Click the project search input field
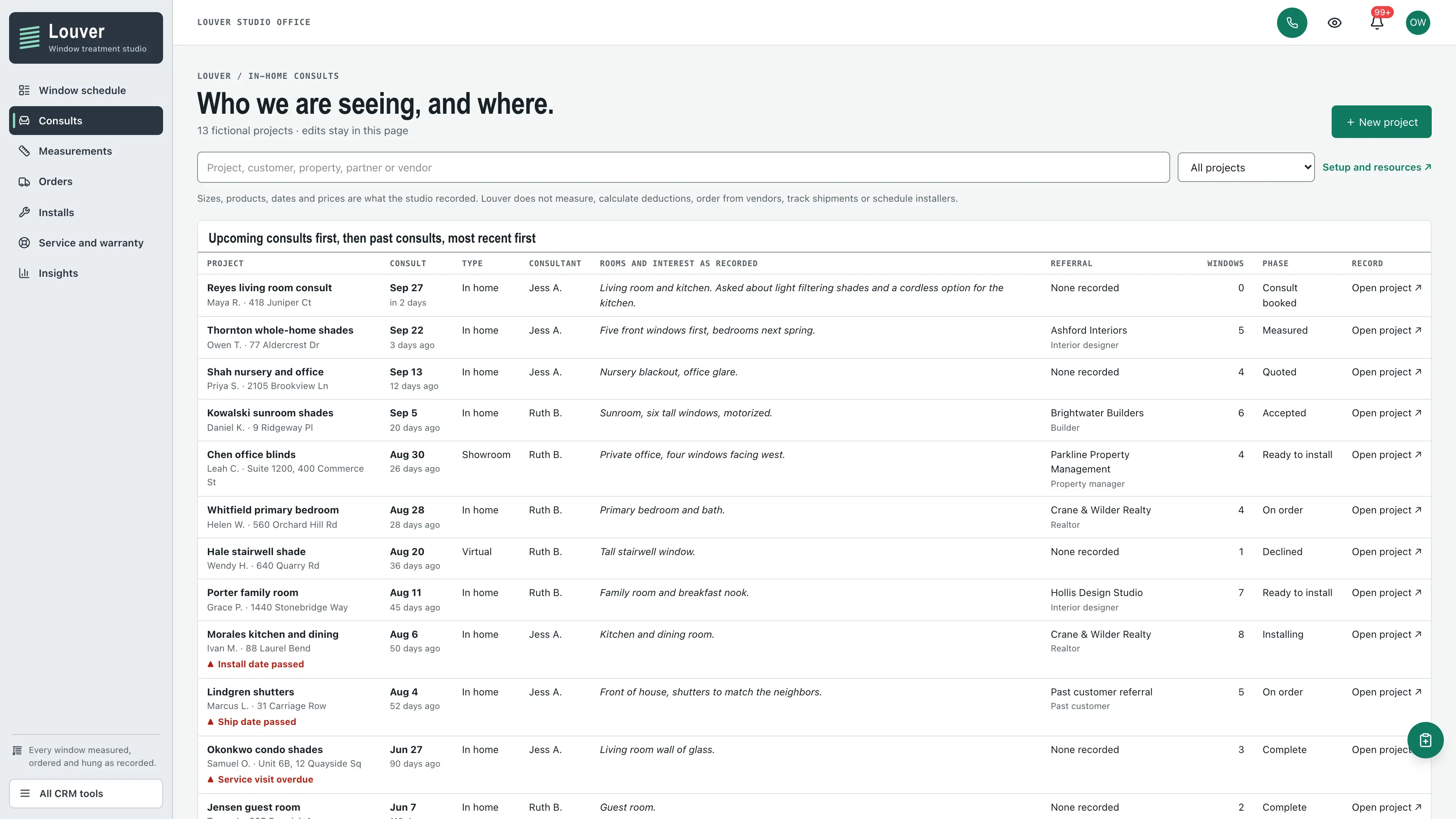 click(x=683, y=167)
